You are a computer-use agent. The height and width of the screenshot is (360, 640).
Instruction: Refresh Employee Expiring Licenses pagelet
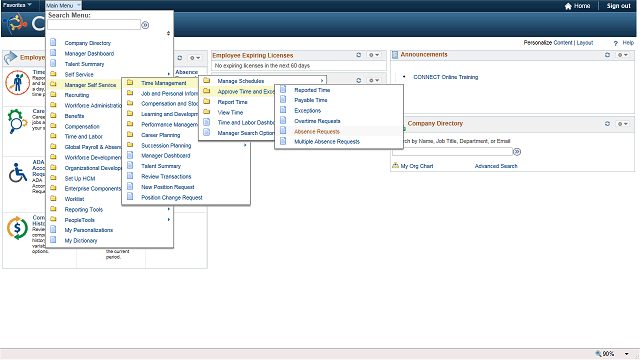359,55
